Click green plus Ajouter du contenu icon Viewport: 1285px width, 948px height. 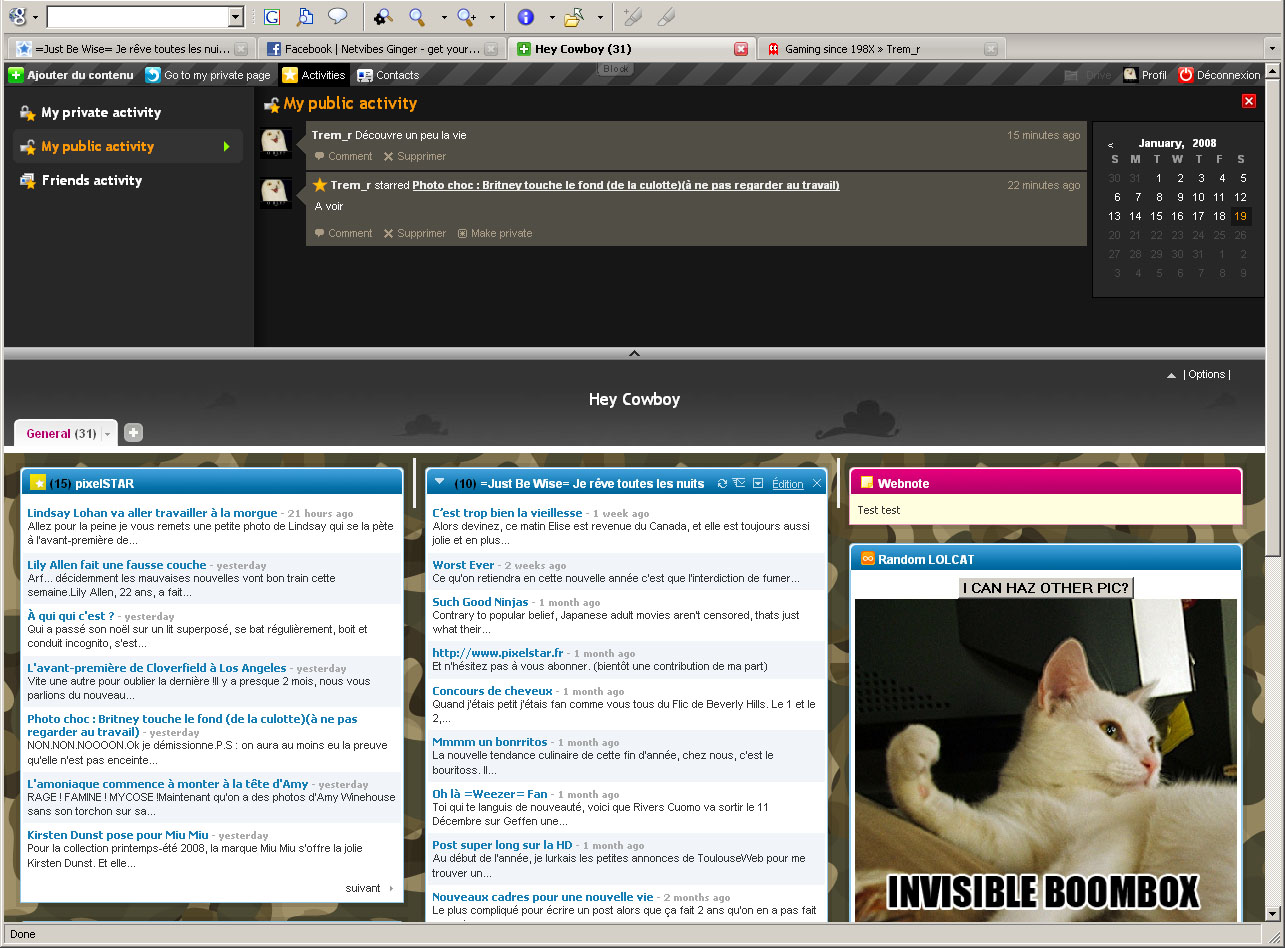16,75
